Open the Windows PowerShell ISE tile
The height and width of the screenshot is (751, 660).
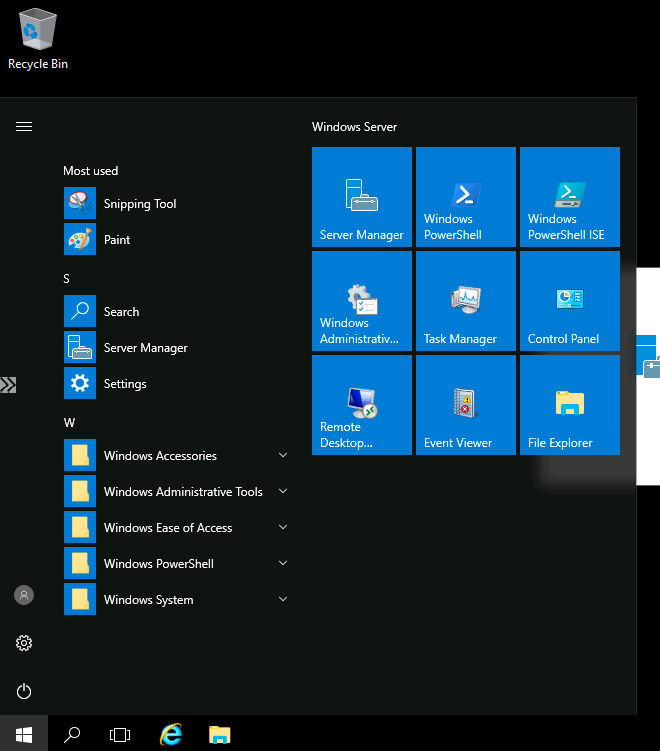pos(570,197)
